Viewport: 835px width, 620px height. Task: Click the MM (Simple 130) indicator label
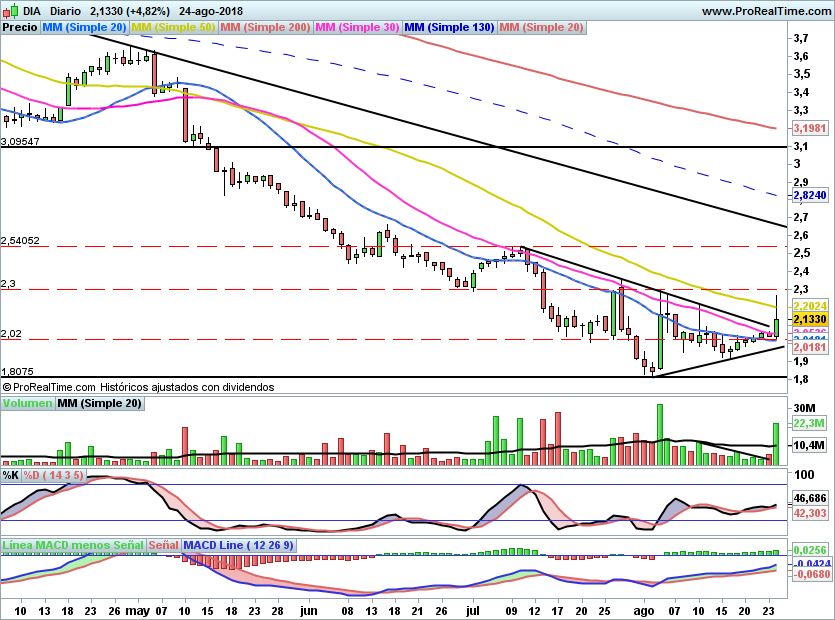click(449, 27)
